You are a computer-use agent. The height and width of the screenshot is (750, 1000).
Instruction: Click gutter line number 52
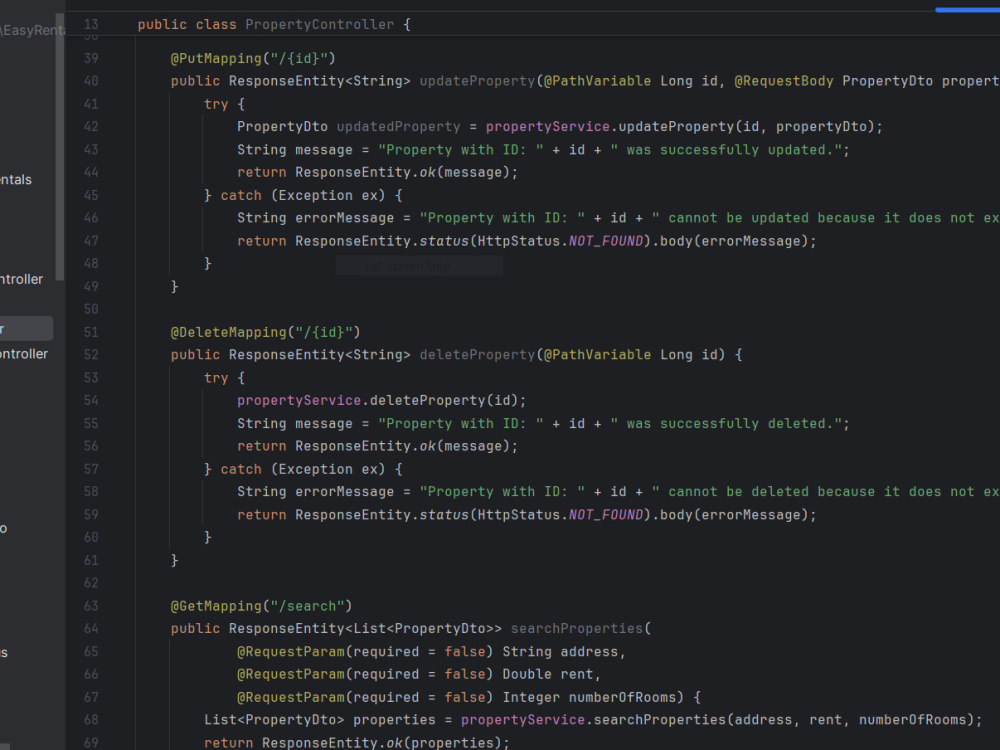point(91,355)
